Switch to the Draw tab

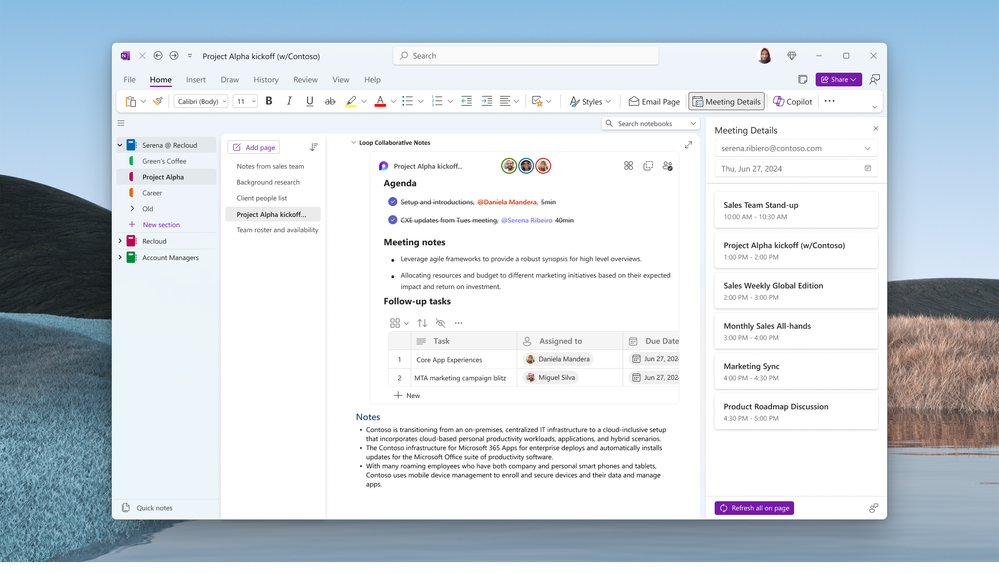pyautogui.click(x=229, y=80)
